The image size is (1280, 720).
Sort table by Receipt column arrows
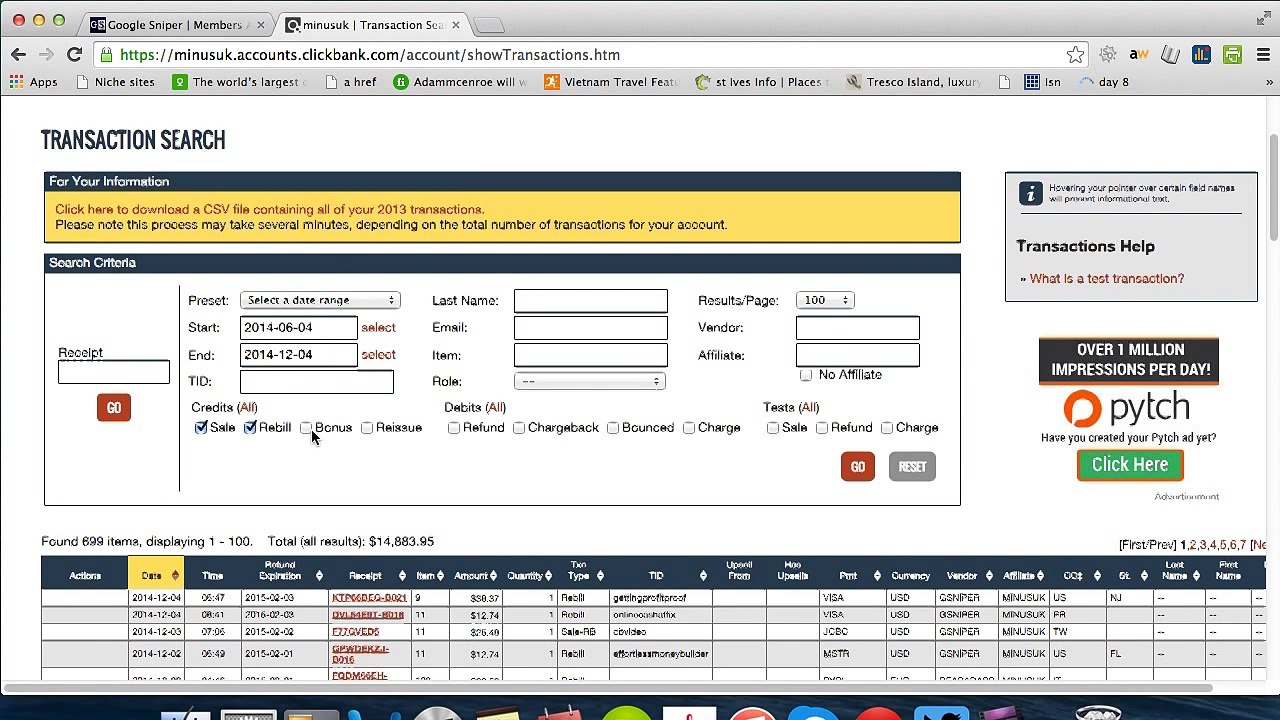tap(401, 576)
